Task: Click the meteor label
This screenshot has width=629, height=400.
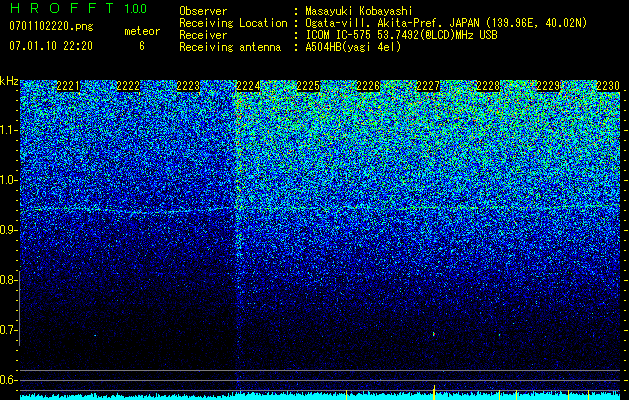Action: pos(142,31)
